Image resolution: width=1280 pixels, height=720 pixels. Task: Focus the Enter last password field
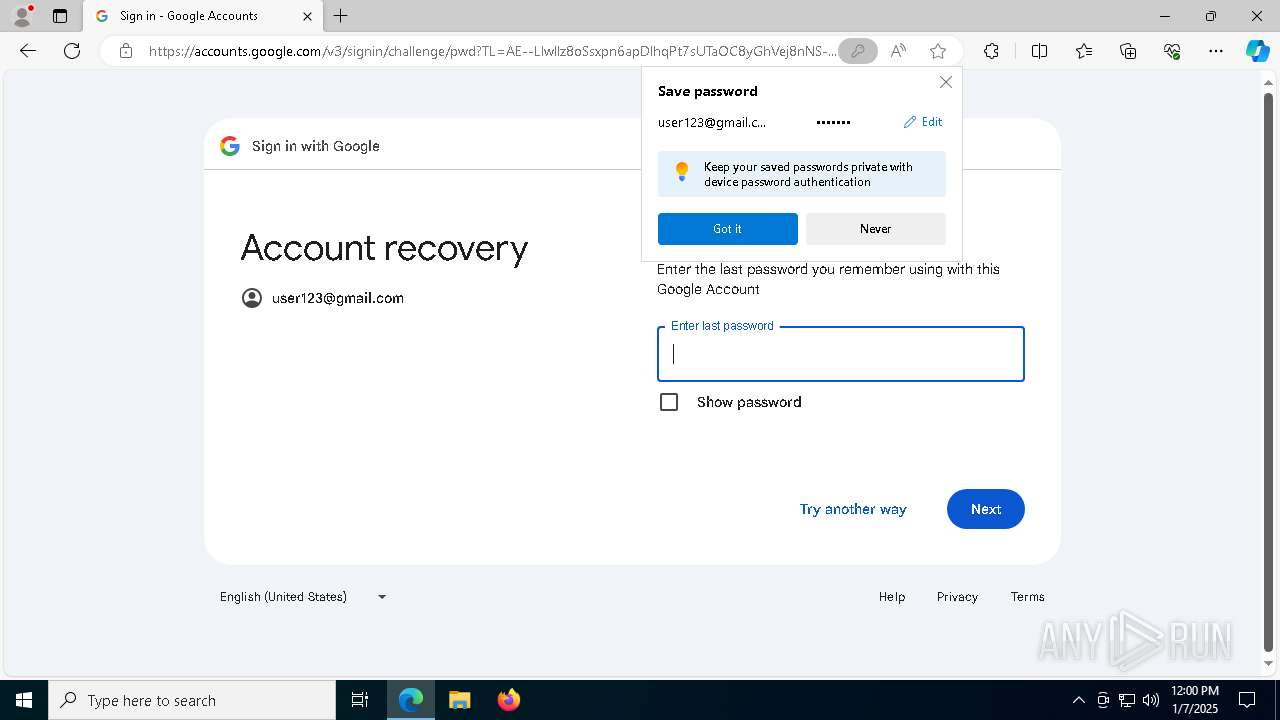841,354
